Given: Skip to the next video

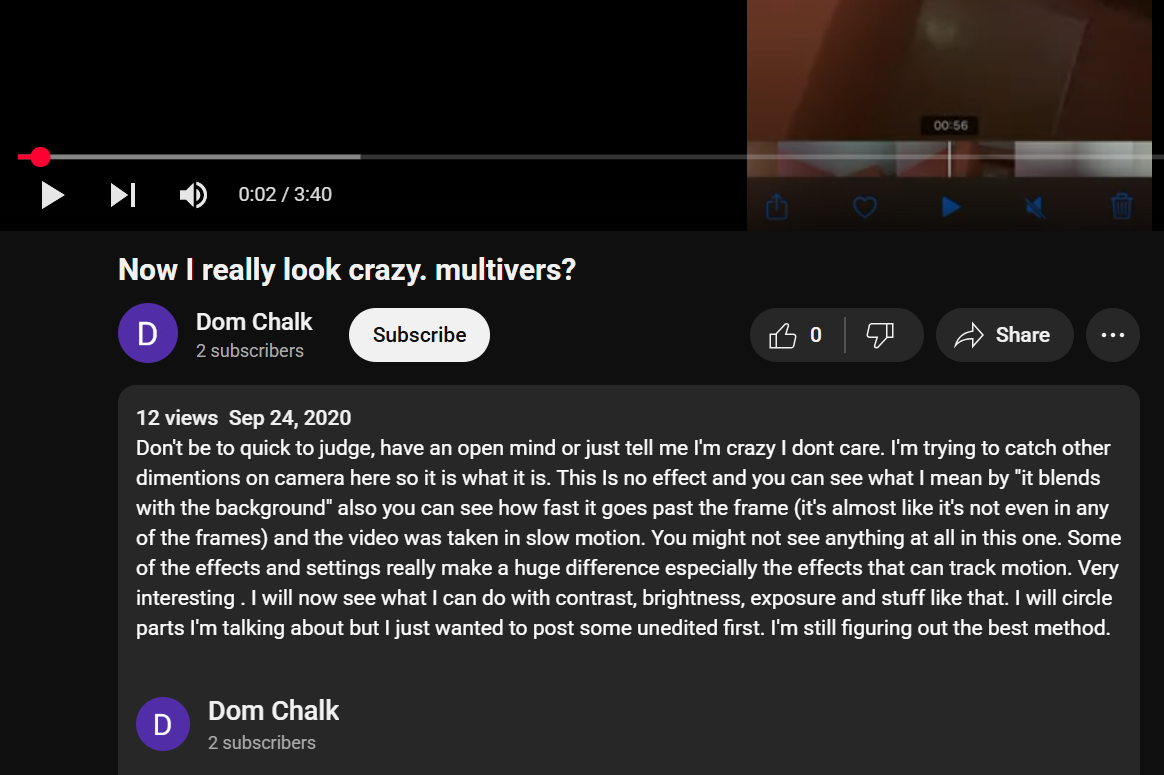Looking at the screenshot, I should click(123, 195).
